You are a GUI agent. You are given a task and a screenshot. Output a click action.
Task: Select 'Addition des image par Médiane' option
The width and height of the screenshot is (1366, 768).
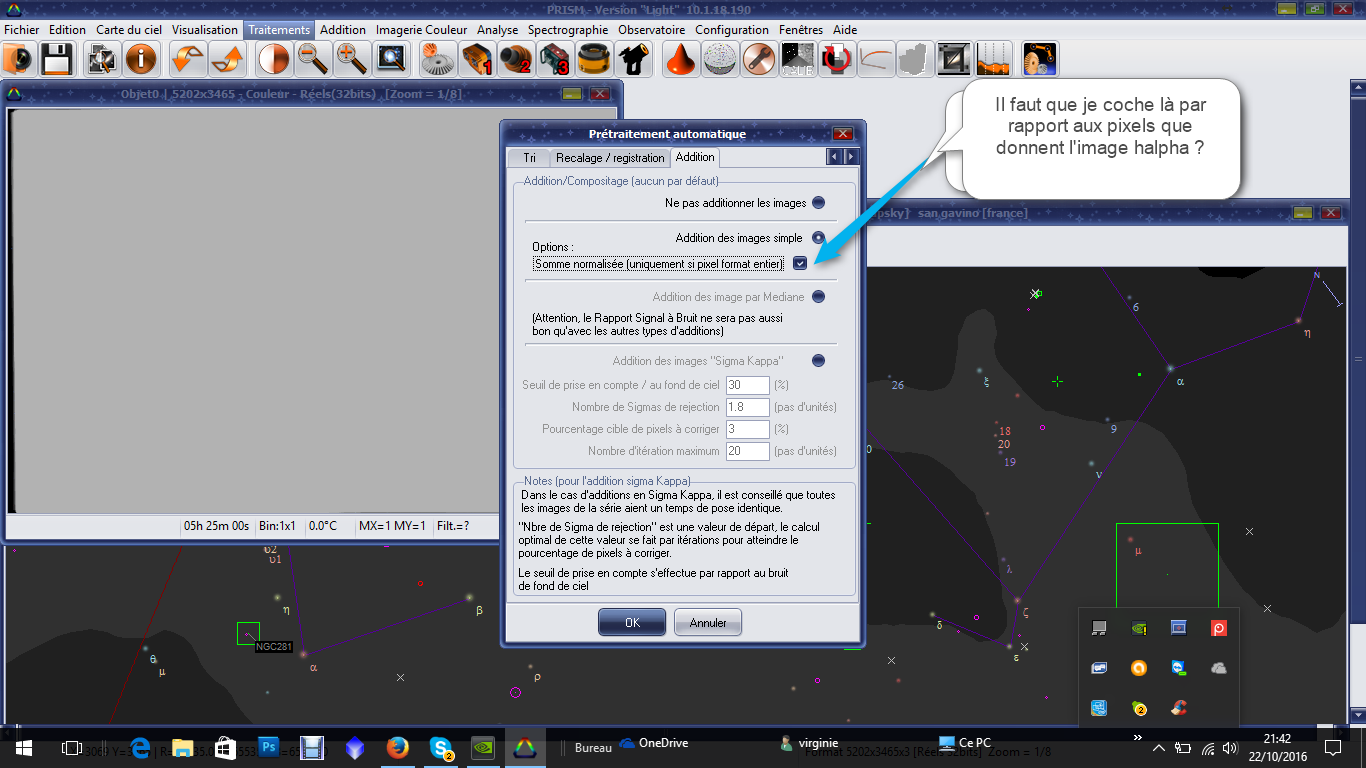[x=818, y=297]
